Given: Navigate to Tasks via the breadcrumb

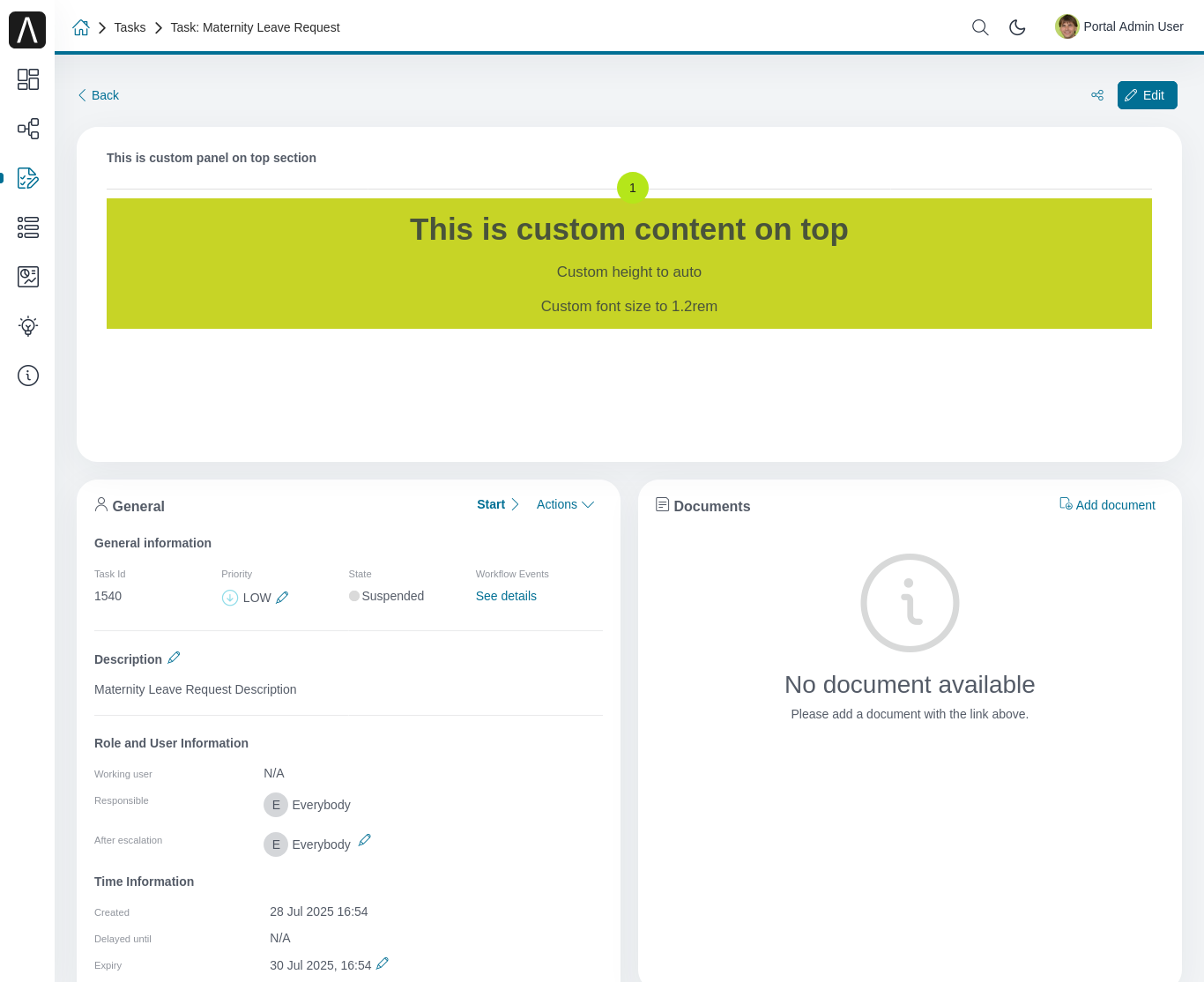Looking at the screenshot, I should click(130, 27).
